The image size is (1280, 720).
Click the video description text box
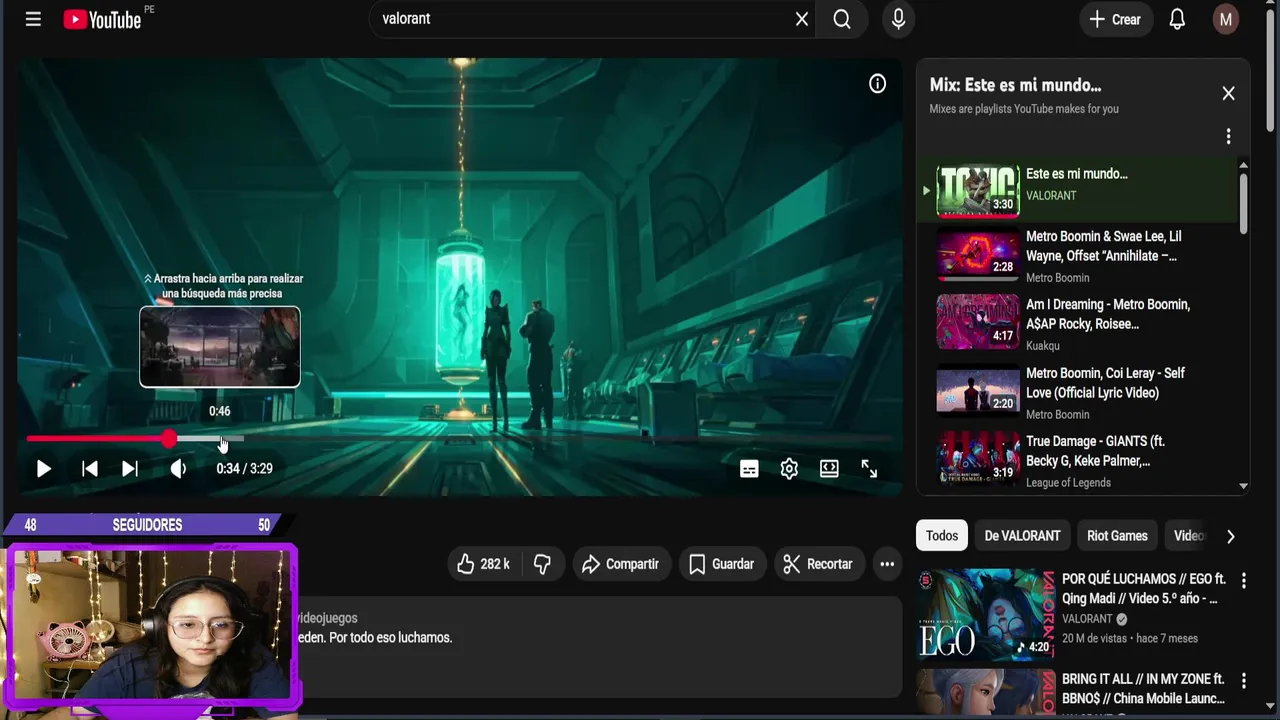point(600,648)
